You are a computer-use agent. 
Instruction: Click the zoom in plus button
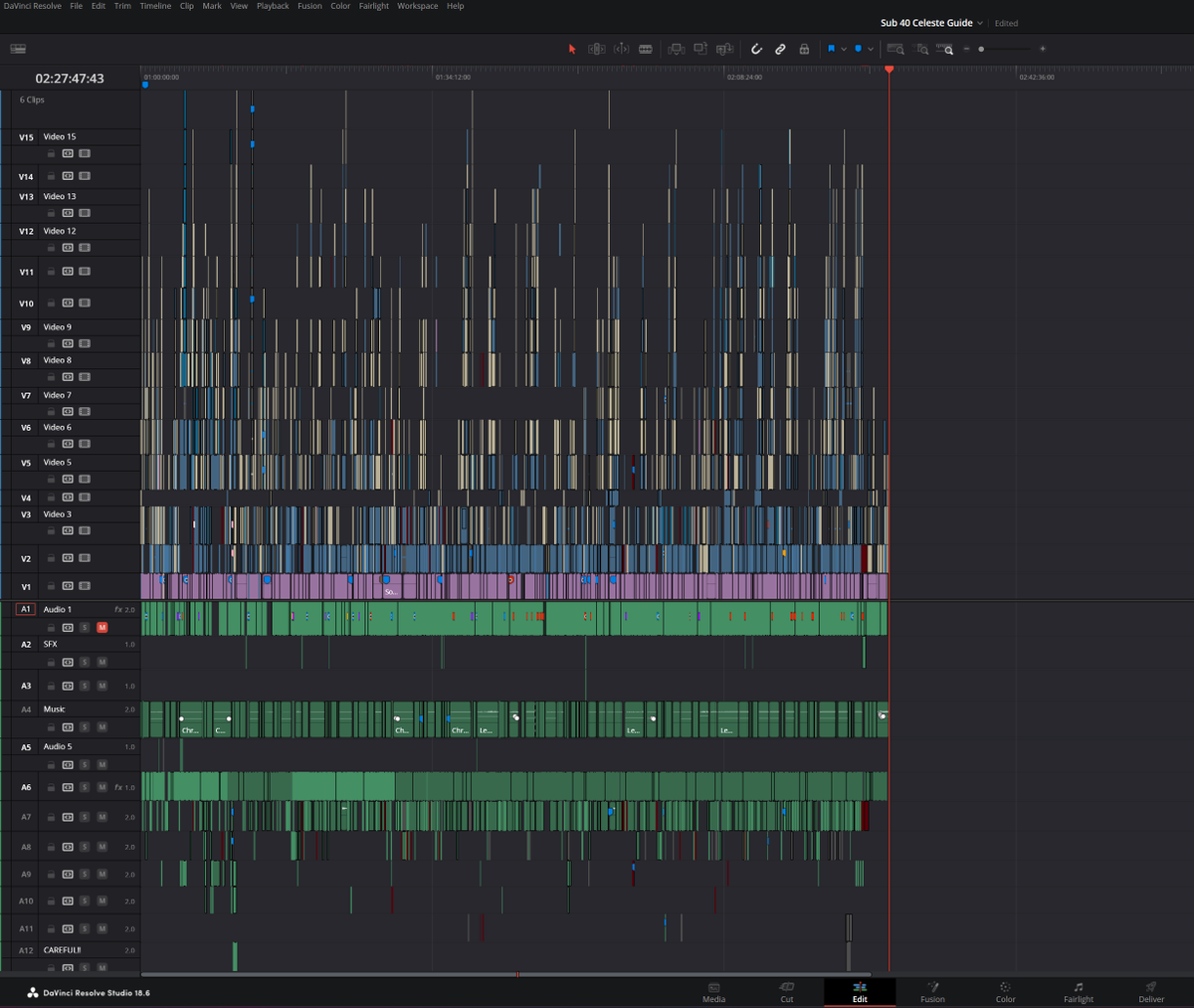tap(1043, 49)
